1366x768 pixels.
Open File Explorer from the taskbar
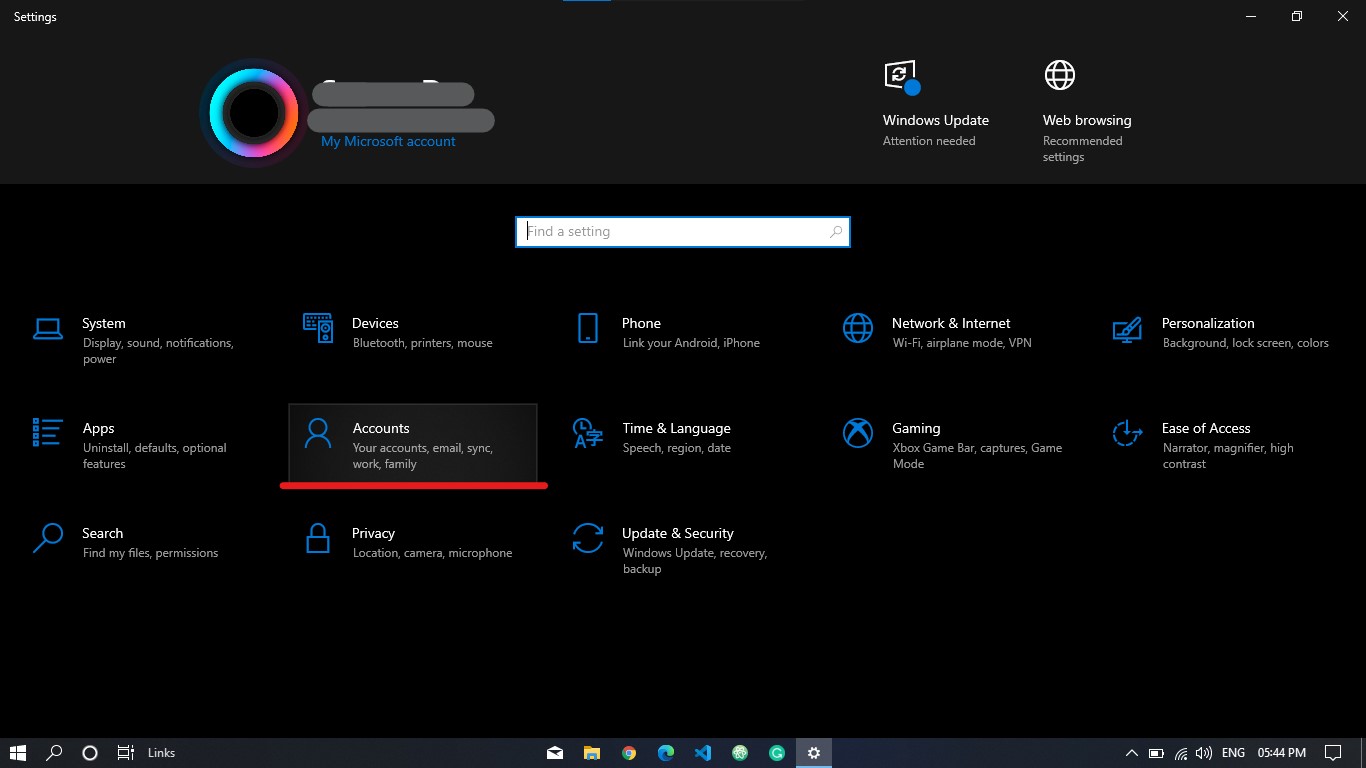click(592, 753)
